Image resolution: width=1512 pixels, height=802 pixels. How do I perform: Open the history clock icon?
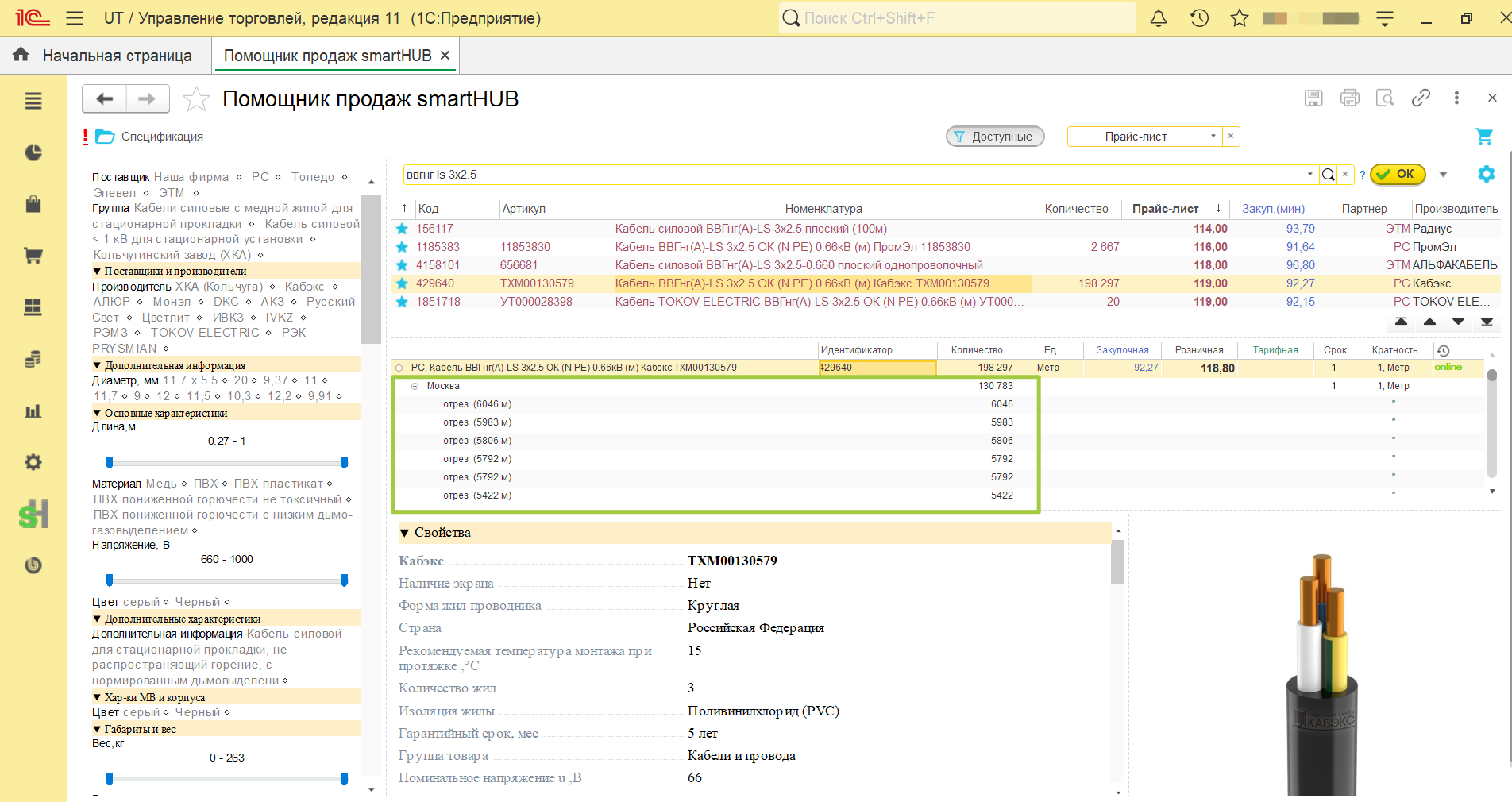point(1199,17)
